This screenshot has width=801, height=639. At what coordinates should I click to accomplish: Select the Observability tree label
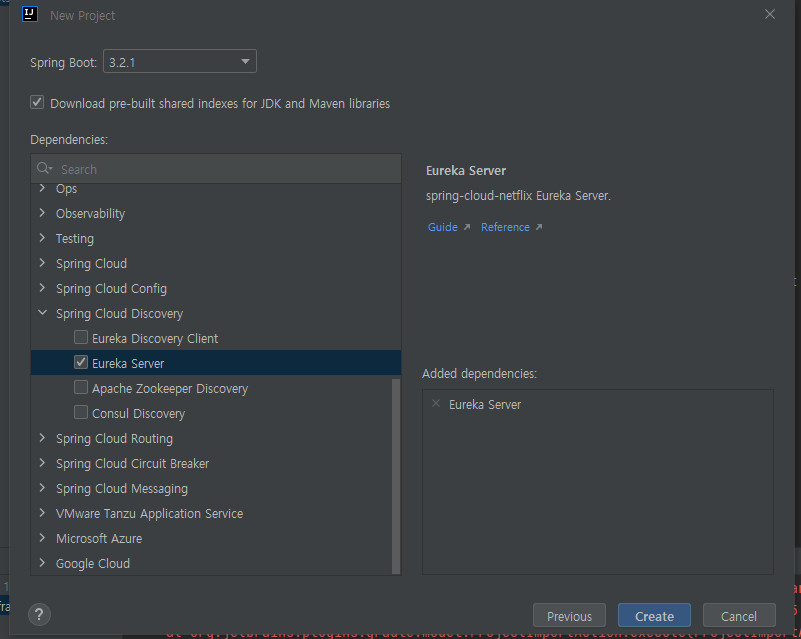(90, 214)
